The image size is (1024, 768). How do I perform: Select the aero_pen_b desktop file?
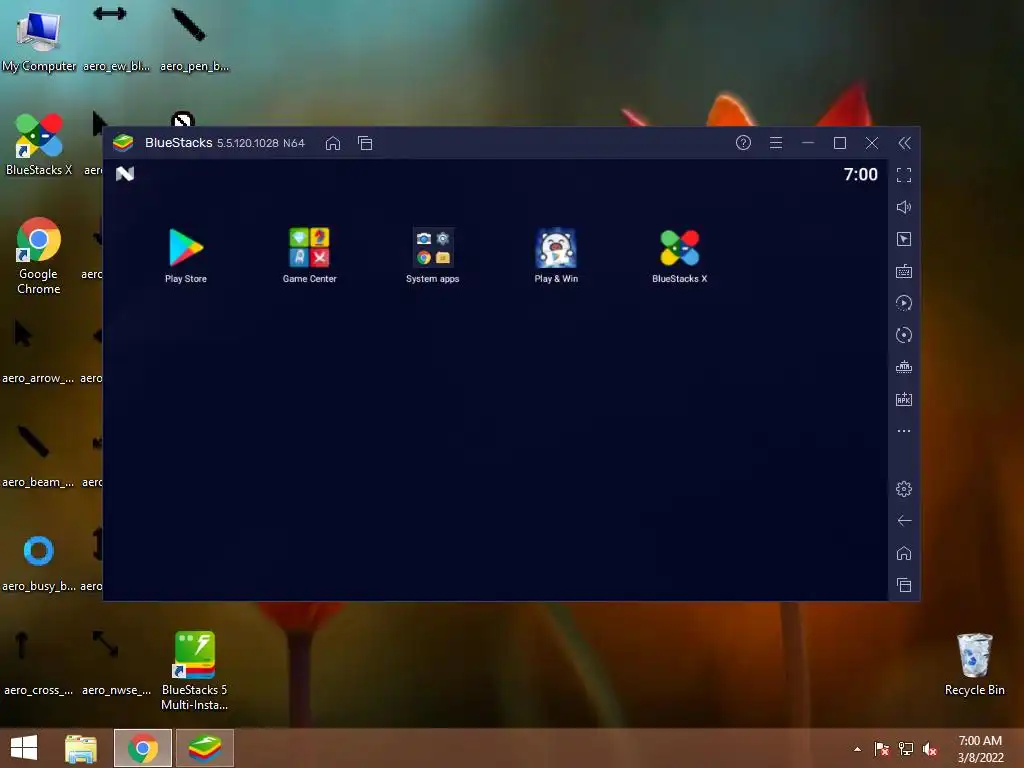(195, 39)
